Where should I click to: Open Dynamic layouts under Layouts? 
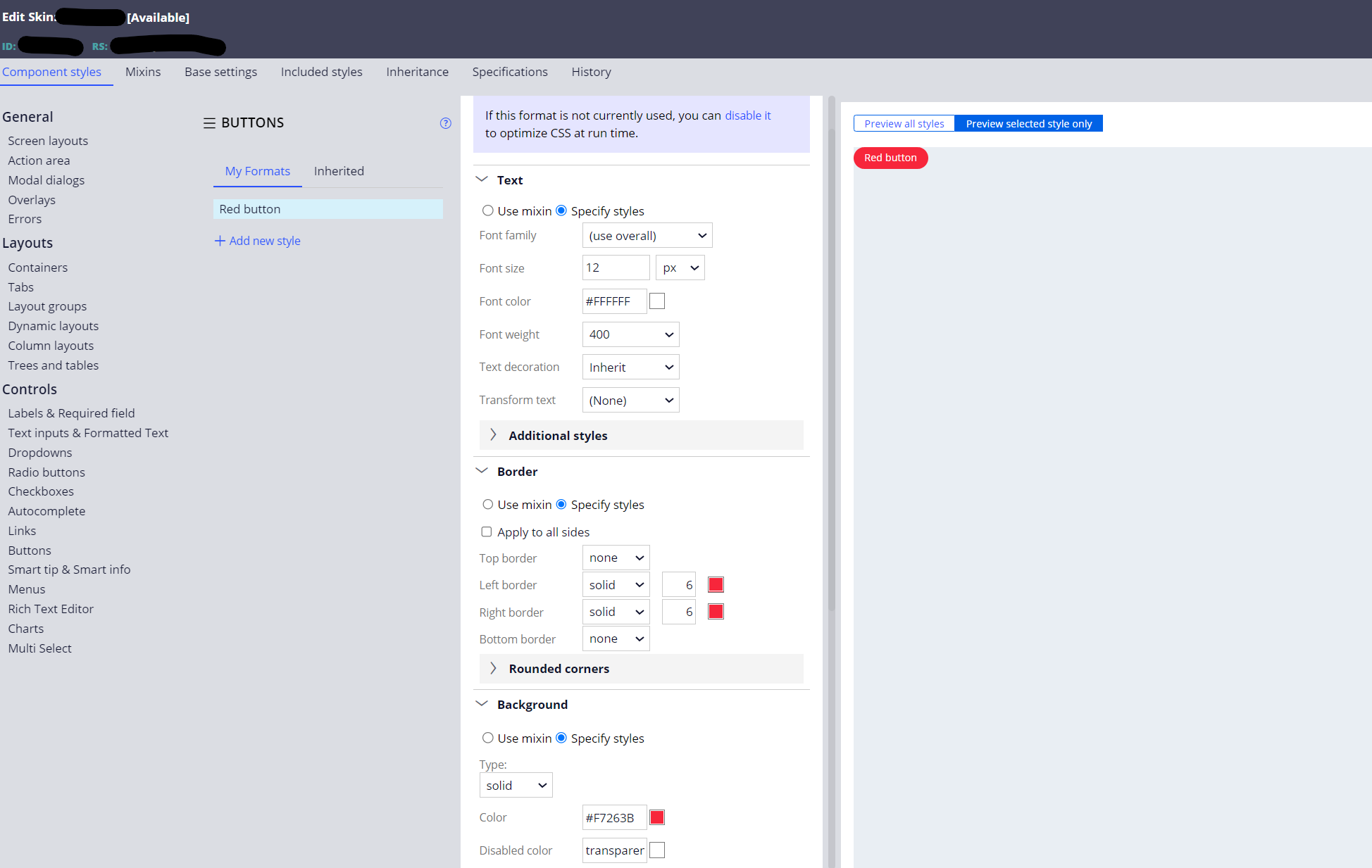54,326
